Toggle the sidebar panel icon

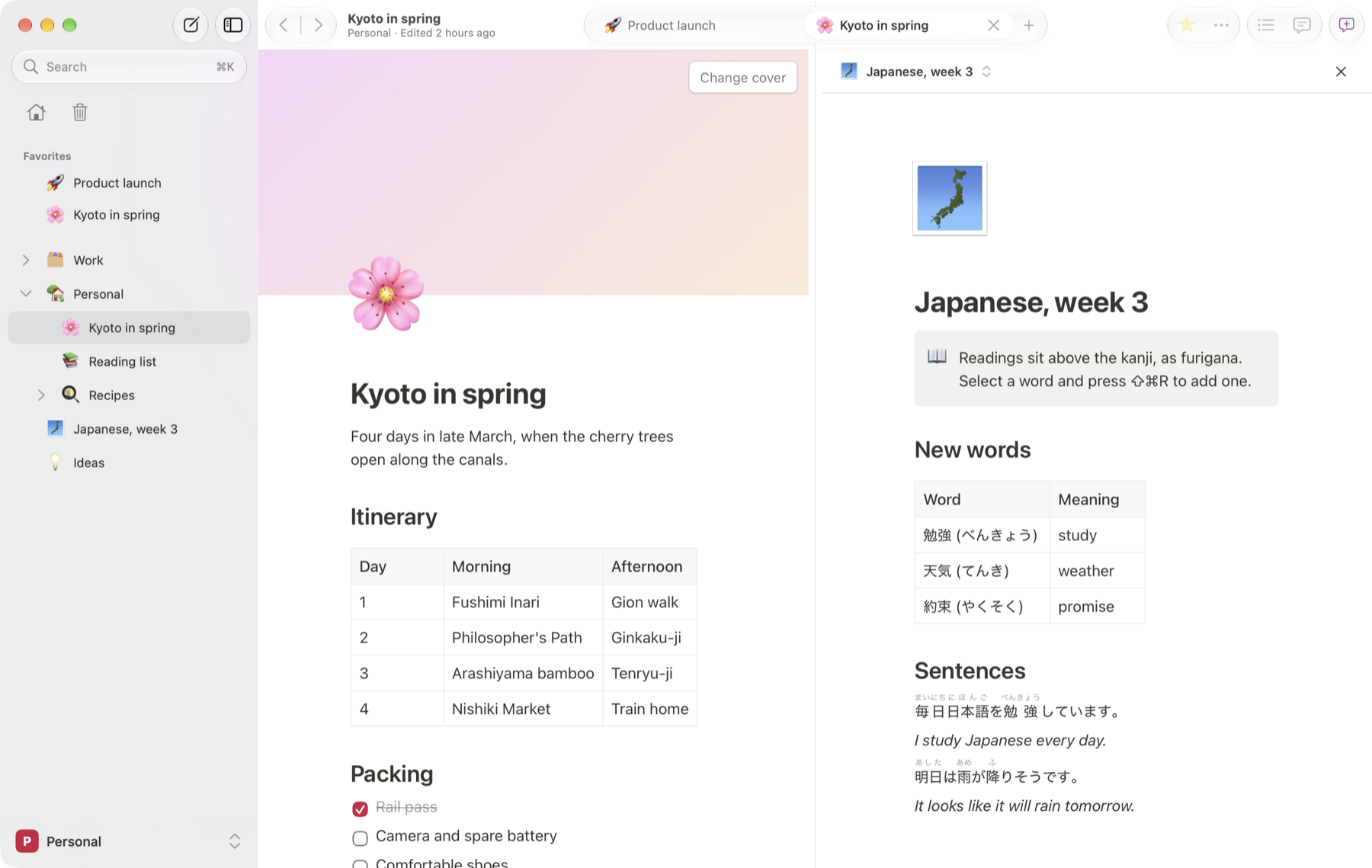(233, 25)
